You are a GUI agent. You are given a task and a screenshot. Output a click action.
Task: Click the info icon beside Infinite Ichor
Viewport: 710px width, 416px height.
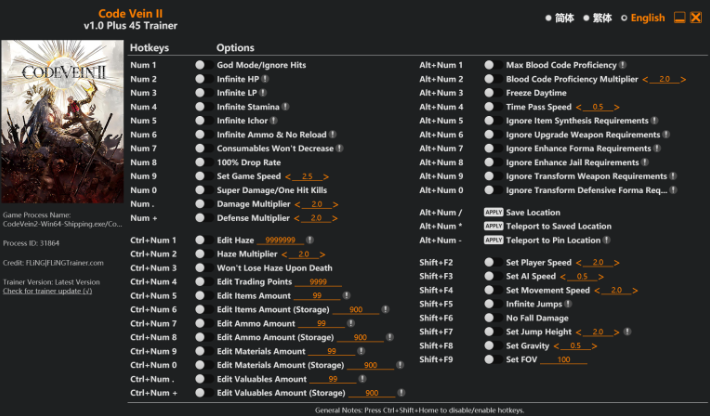click(273, 120)
